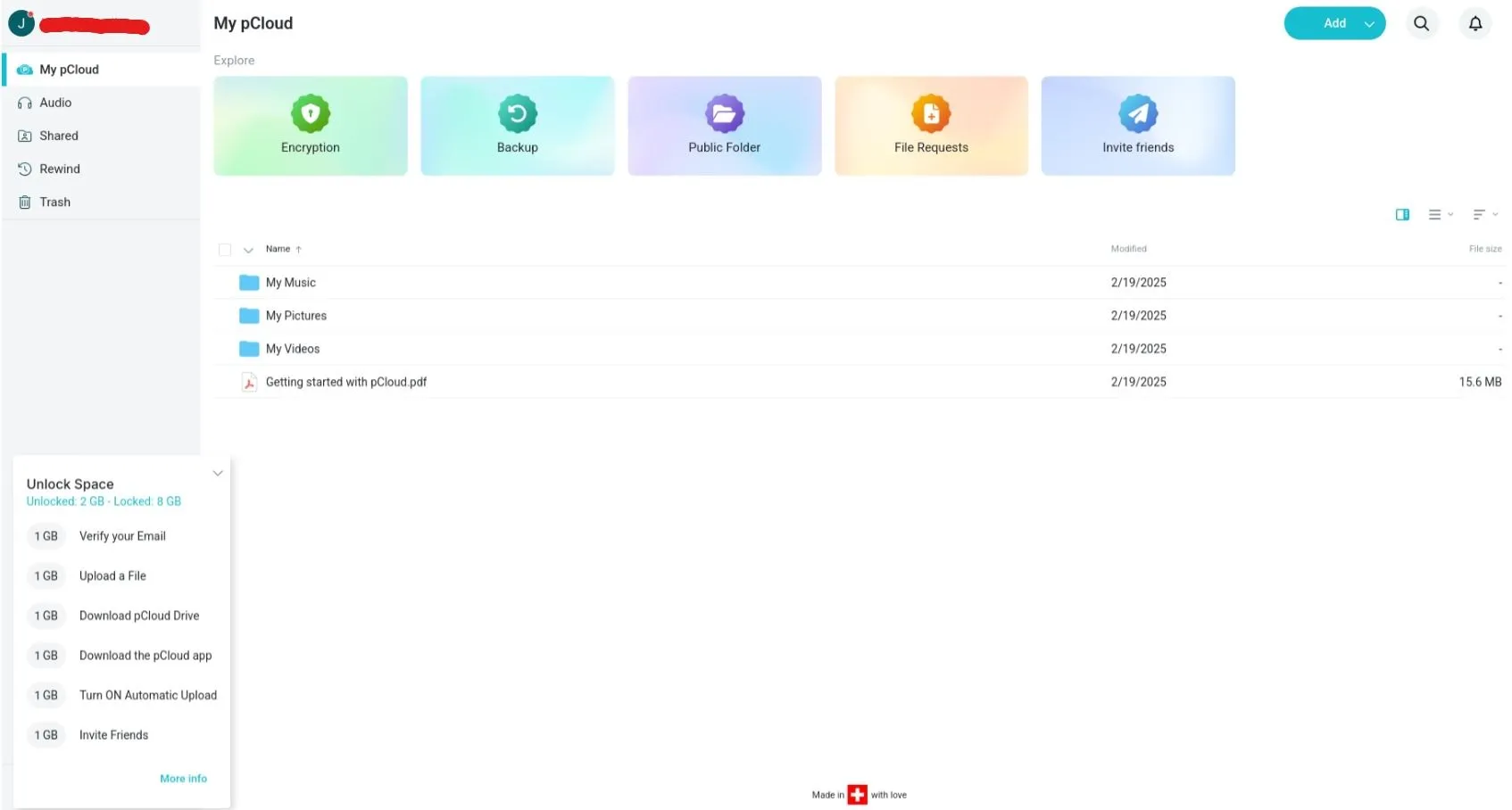
Task: Click the Unlock Space heading
Action: coord(71,484)
